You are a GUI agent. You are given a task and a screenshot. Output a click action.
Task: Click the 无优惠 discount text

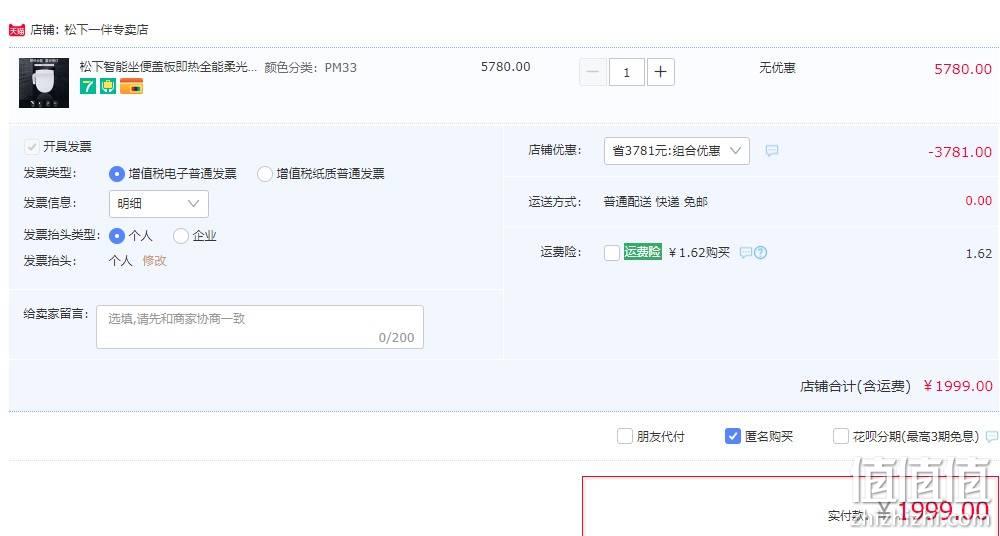[x=777, y=68]
